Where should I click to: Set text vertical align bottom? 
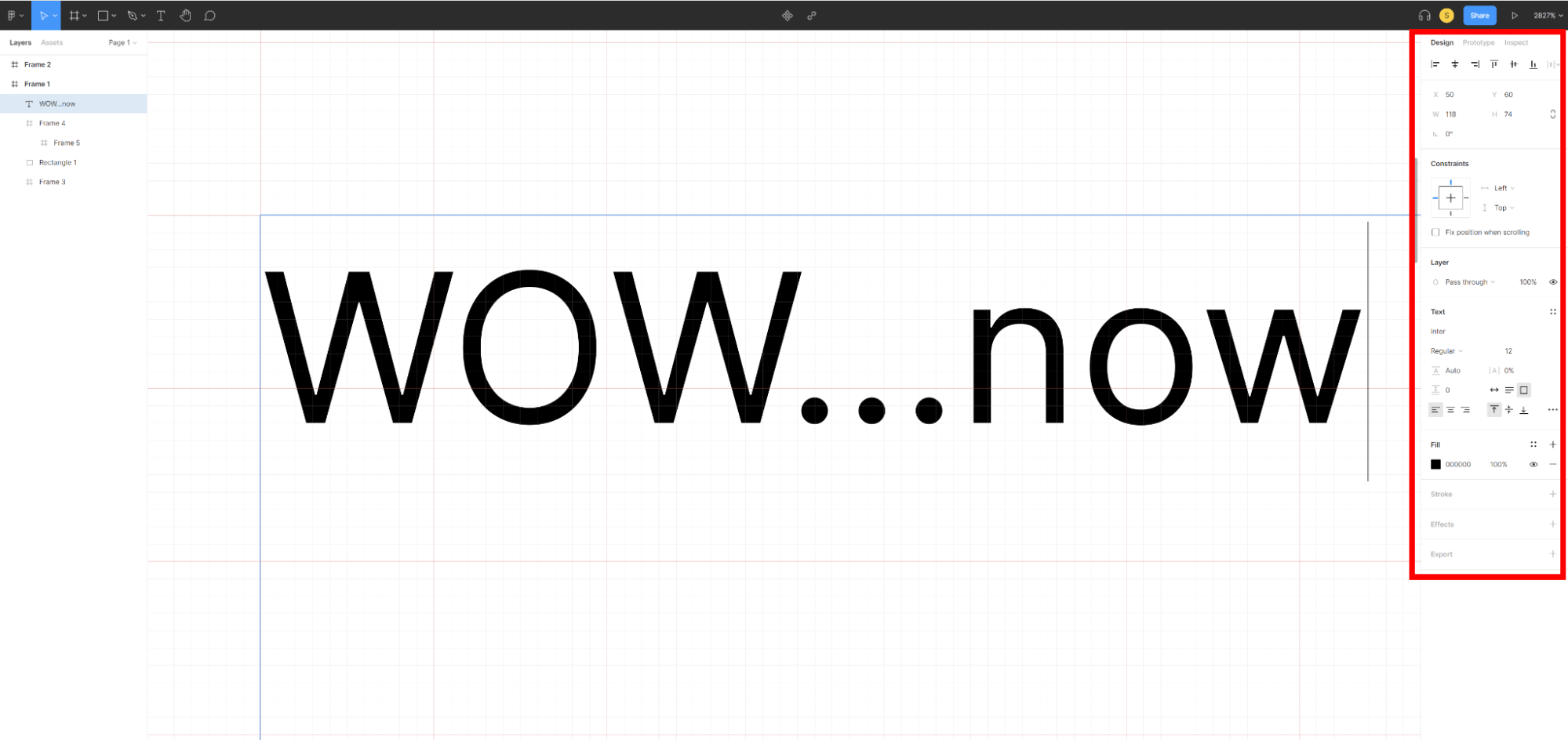[1524, 410]
